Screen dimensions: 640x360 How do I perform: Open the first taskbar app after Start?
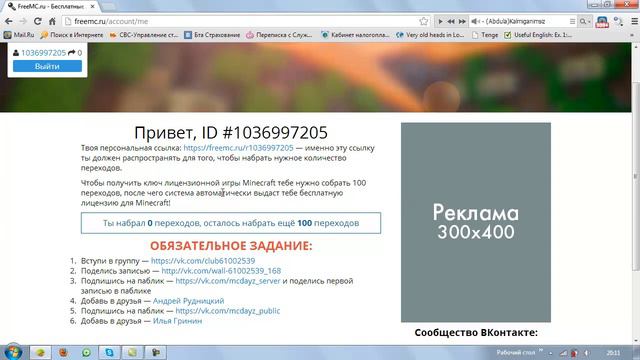point(40,352)
